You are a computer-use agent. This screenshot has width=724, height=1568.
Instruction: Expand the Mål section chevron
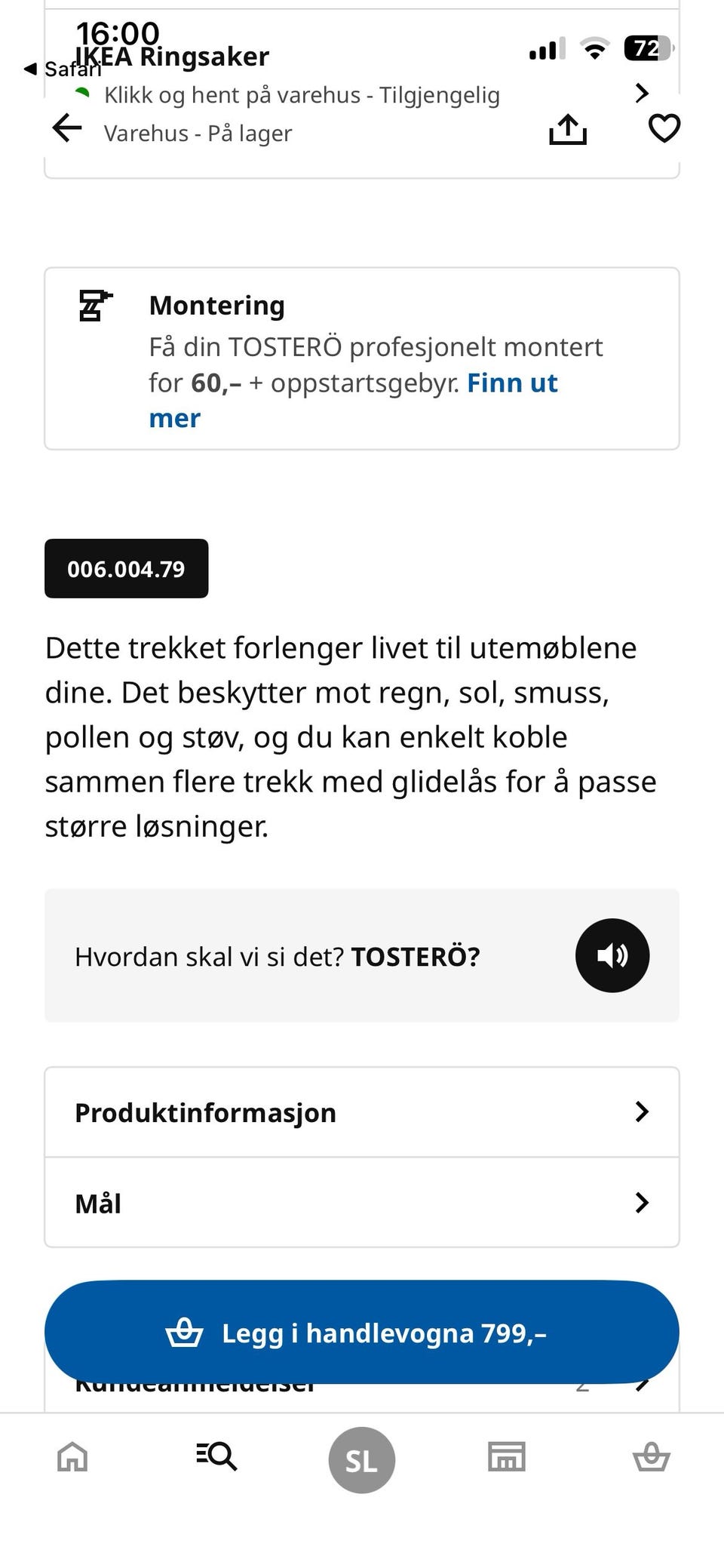[642, 1202]
